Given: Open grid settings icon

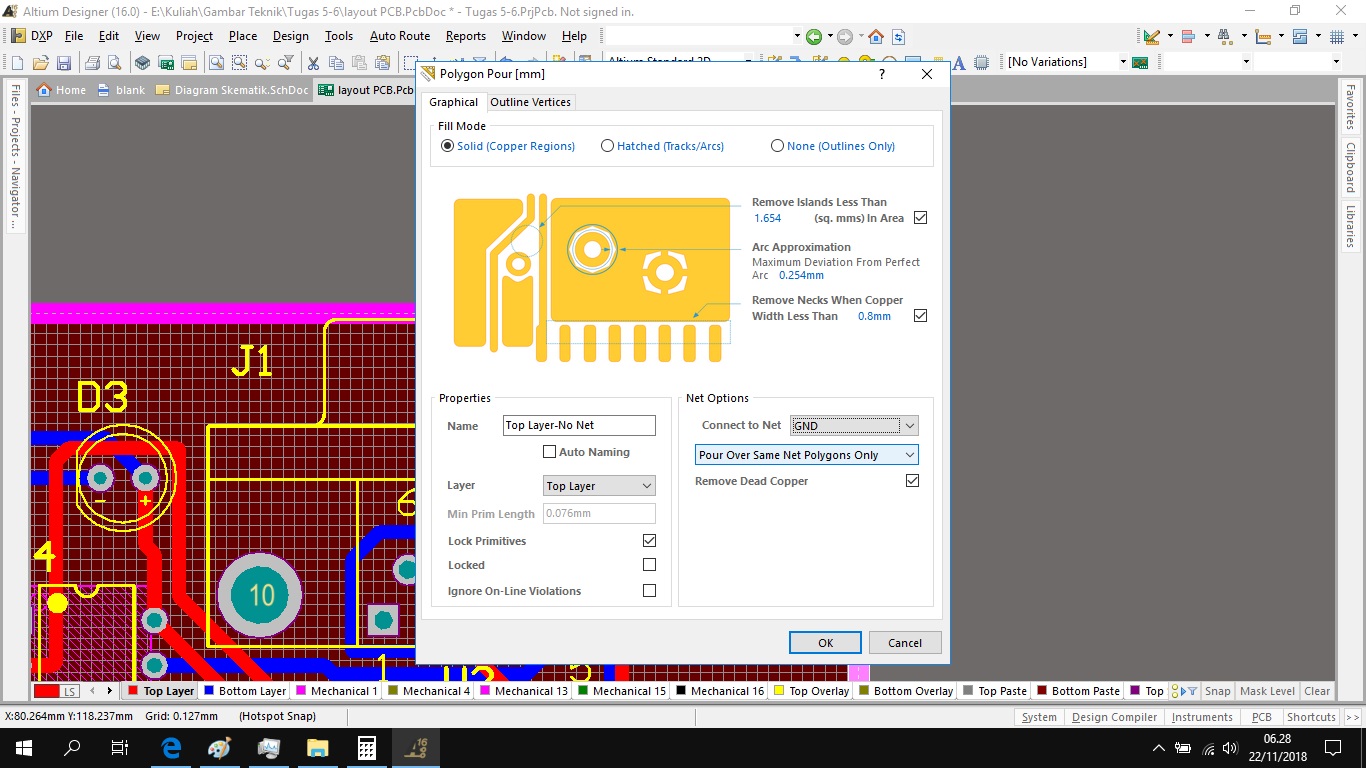Looking at the screenshot, I should [1337, 36].
